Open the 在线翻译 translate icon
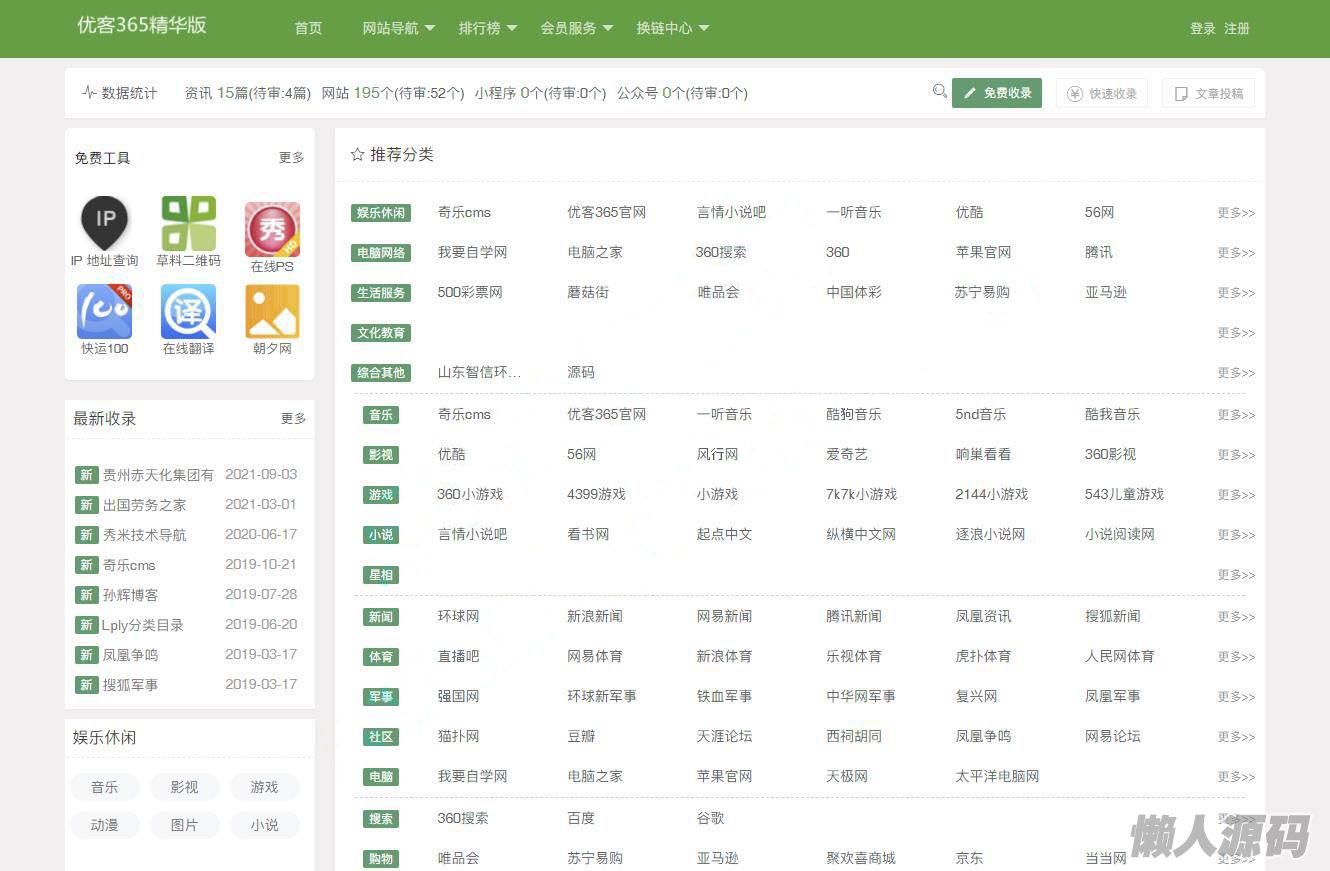The image size is (1330, 871). tap(188, 311)
